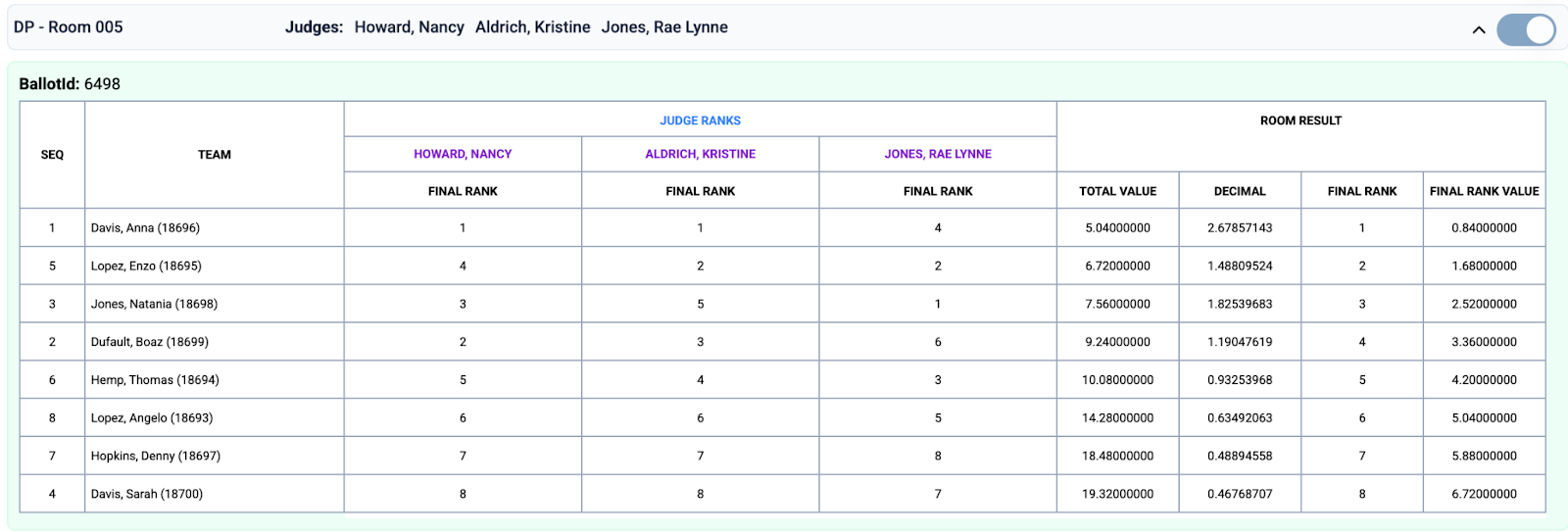Screen dimensions: 1568x532
Task: Select the Davis, Anna (18696) team row
Action: pos(145,228)
